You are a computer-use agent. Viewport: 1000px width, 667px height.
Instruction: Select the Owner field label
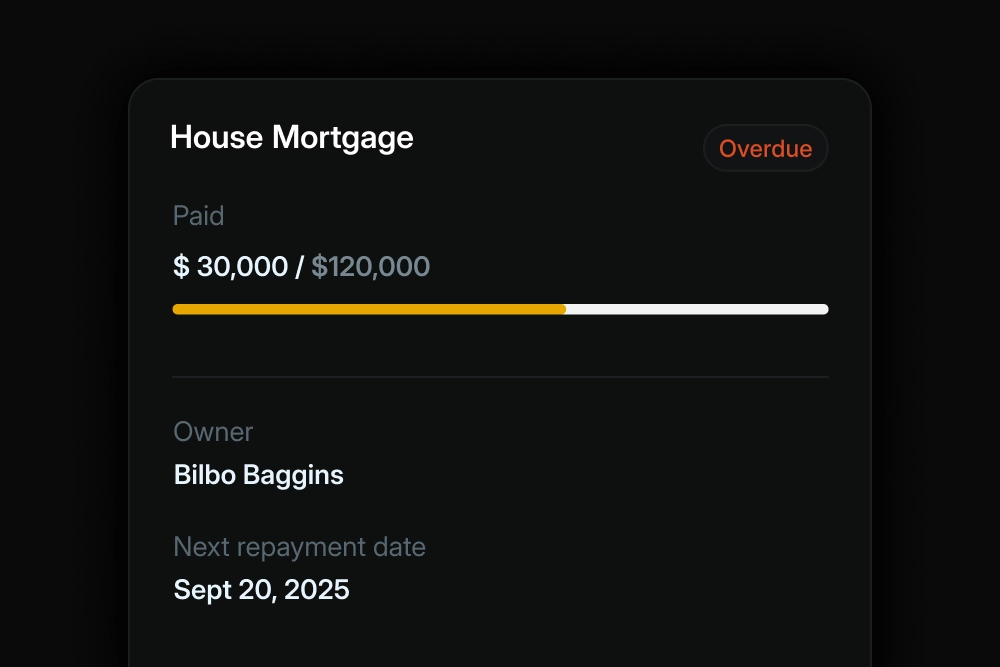[x=213, y=432]
